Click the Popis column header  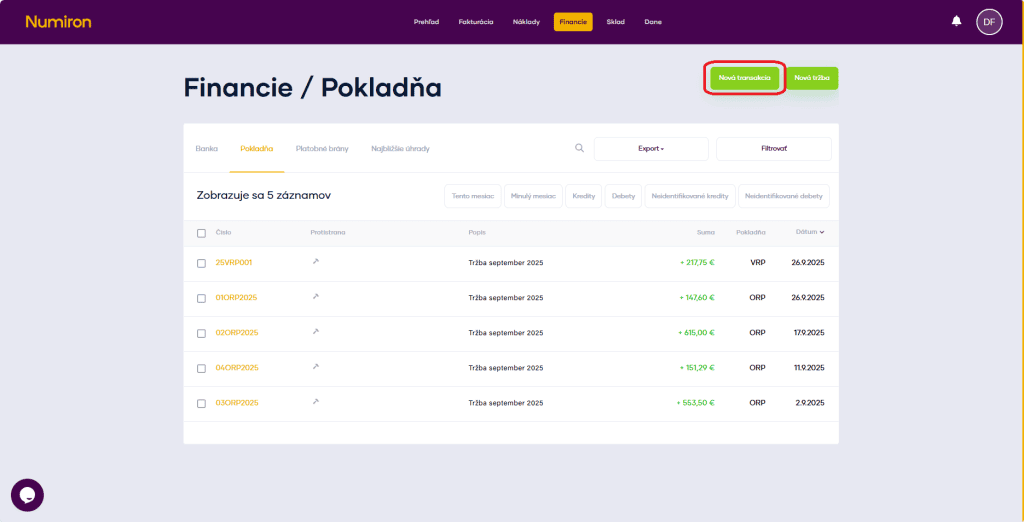click(477, 233)
